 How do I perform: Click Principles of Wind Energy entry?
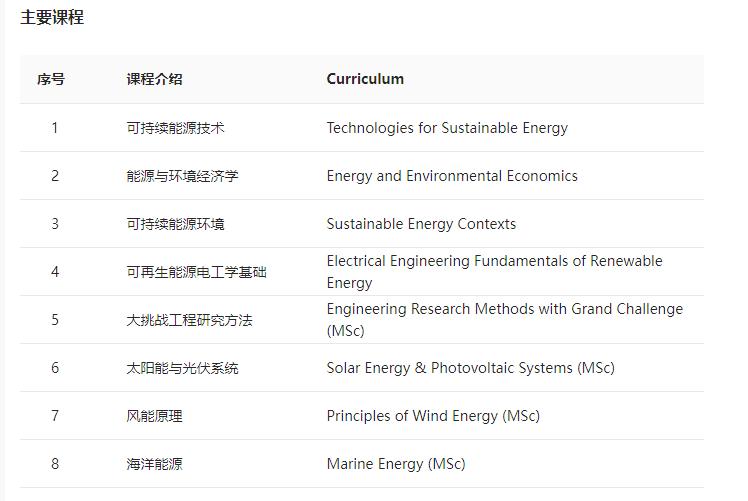pyautogui.click(x=433, y=416)
